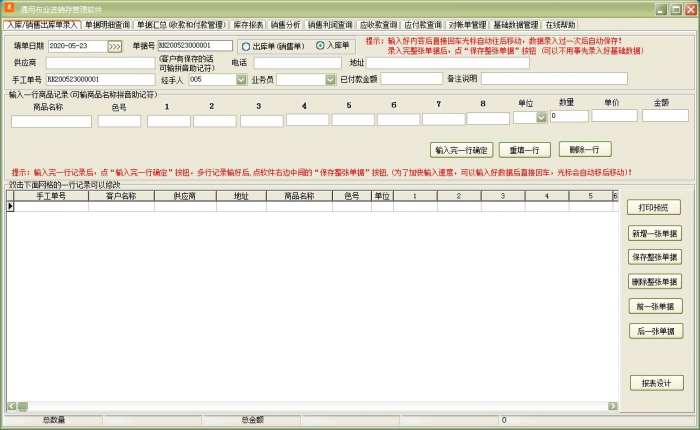Click the 电话 input field
The width and height of the screenshot is (700, 430).
point(298,63)
